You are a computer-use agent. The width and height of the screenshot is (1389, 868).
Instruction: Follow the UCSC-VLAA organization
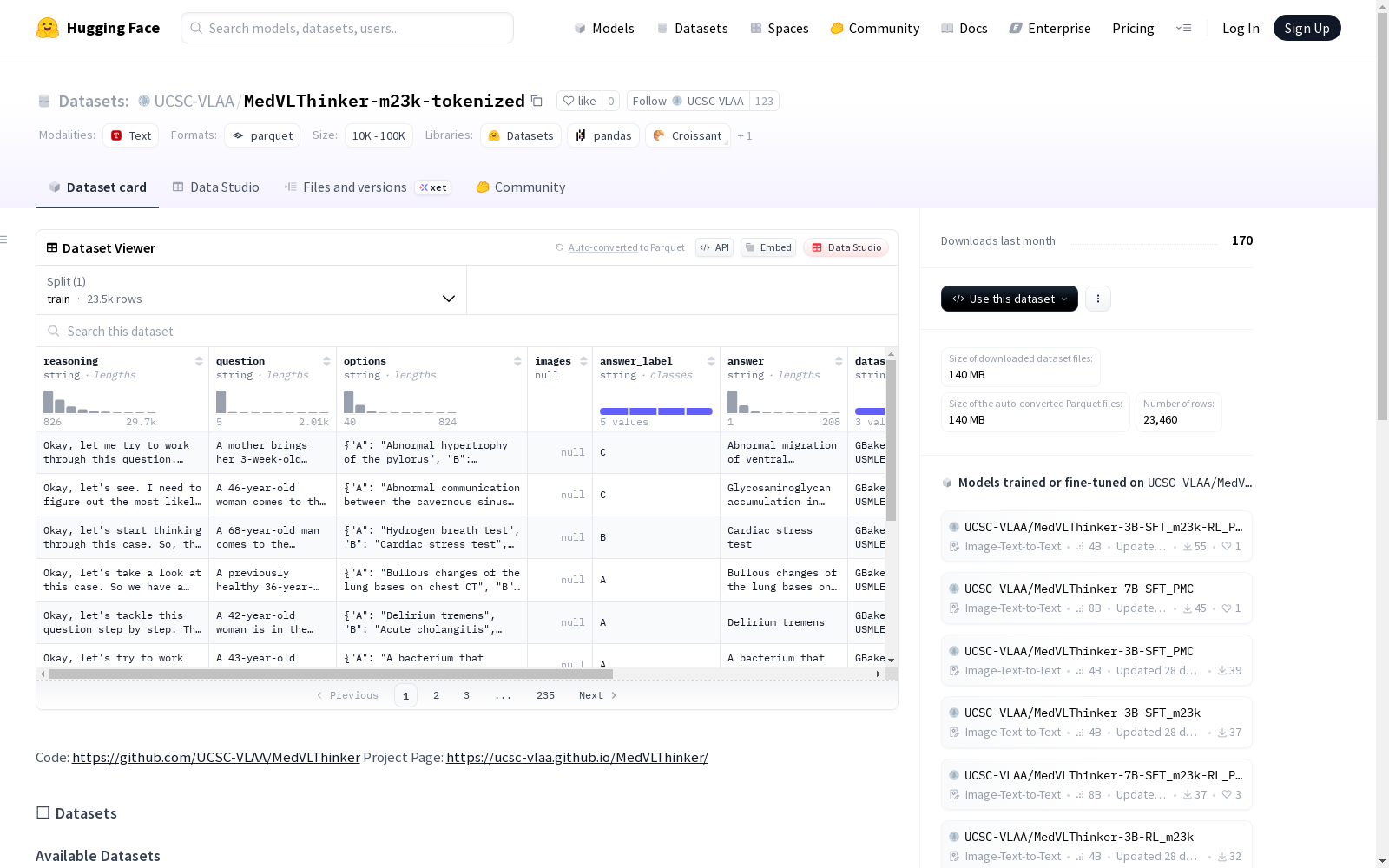[x=688, y=101]
